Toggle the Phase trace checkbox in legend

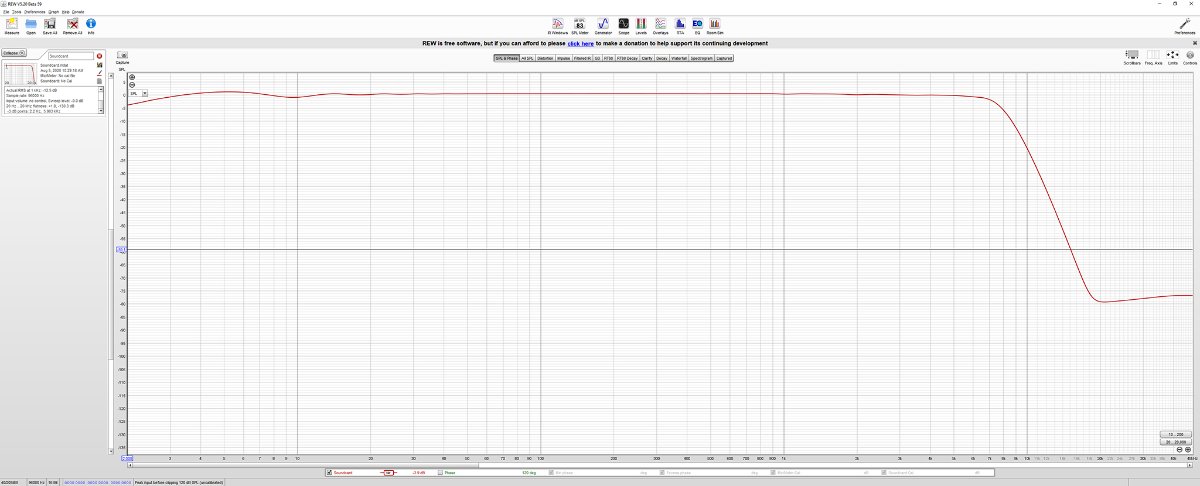tap(439, 472)
